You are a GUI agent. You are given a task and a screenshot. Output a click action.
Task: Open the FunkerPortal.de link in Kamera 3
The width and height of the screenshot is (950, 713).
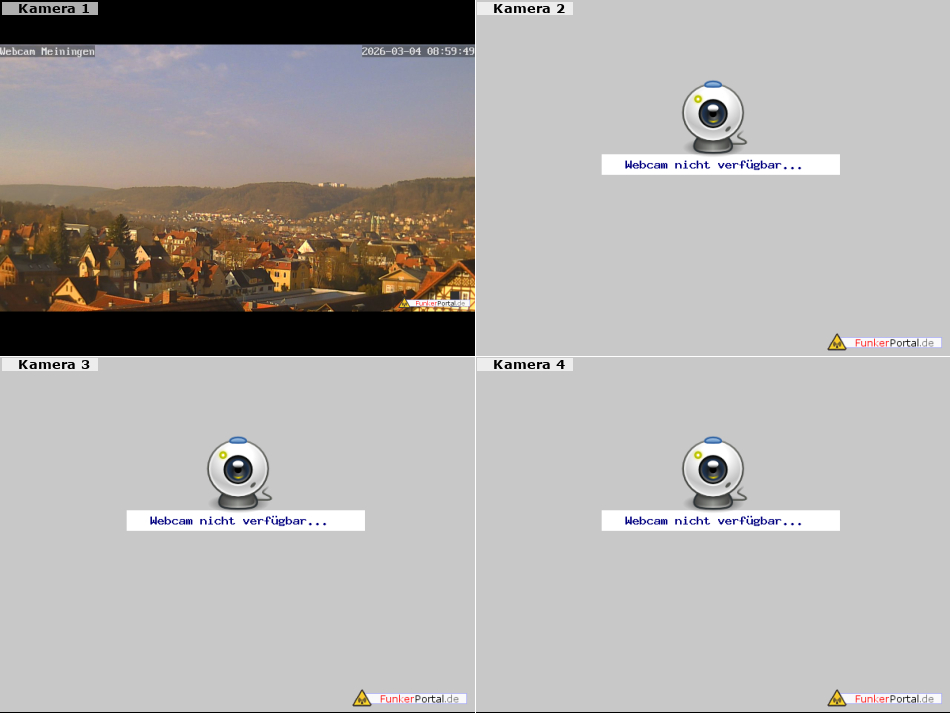click(420, 698)
